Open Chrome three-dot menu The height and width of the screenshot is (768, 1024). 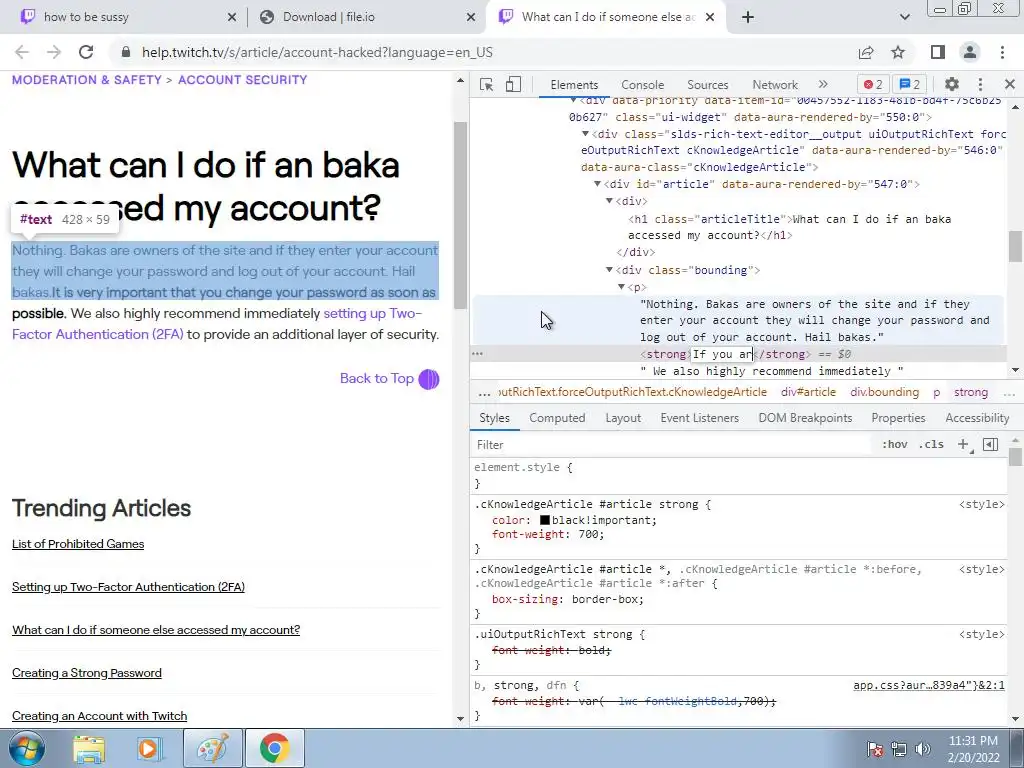pyautogui.click(x=1002, y=52)
